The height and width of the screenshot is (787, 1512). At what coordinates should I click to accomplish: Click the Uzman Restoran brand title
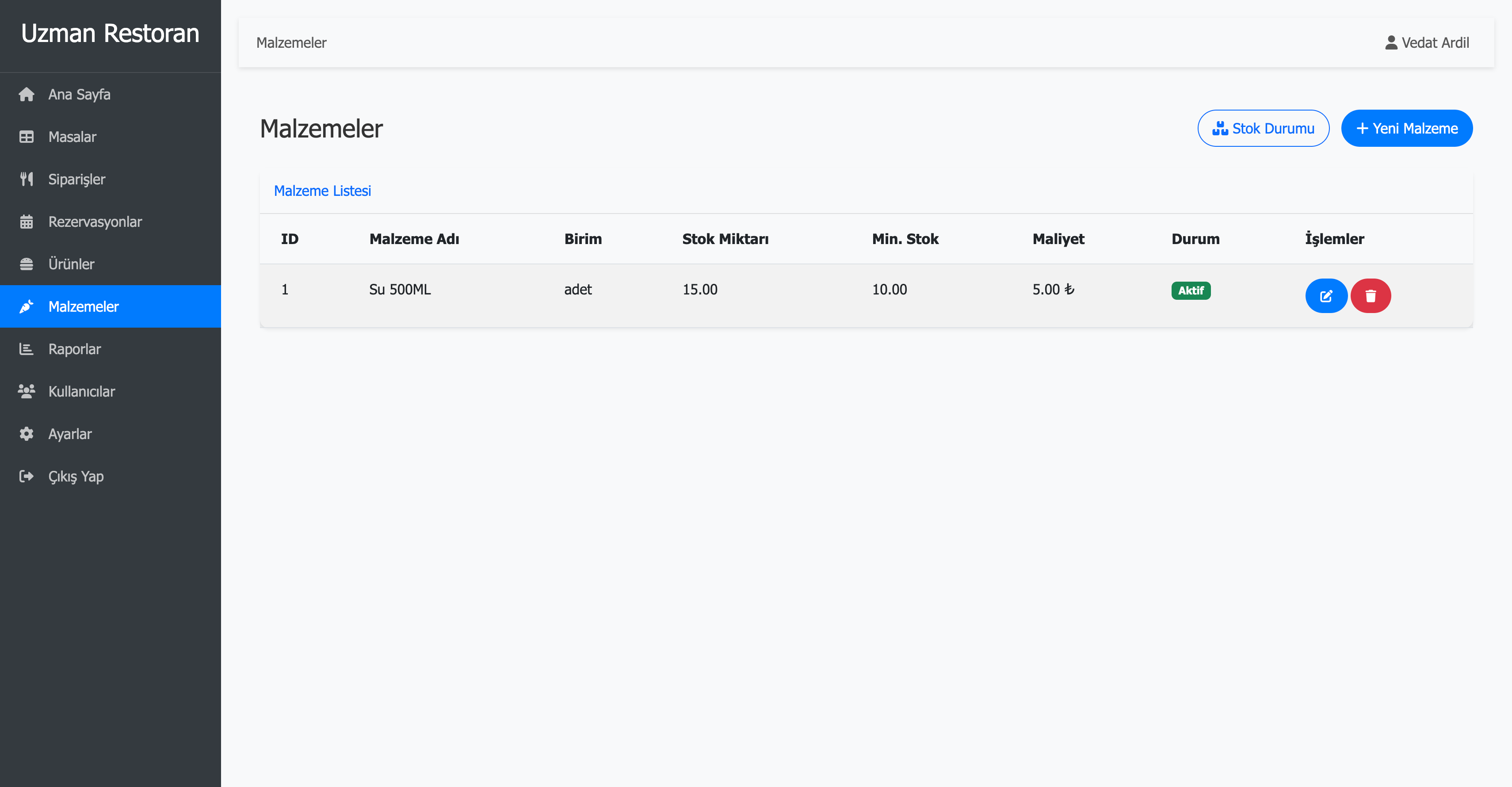(x=111, y=34)
